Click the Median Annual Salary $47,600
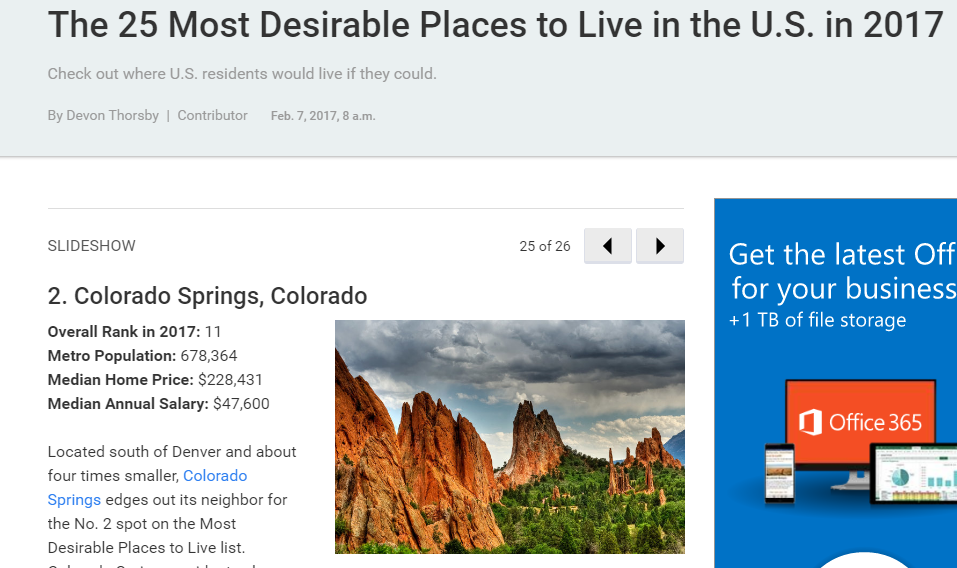The width and height of the screenshot is (957, 568). coord(241,404)
